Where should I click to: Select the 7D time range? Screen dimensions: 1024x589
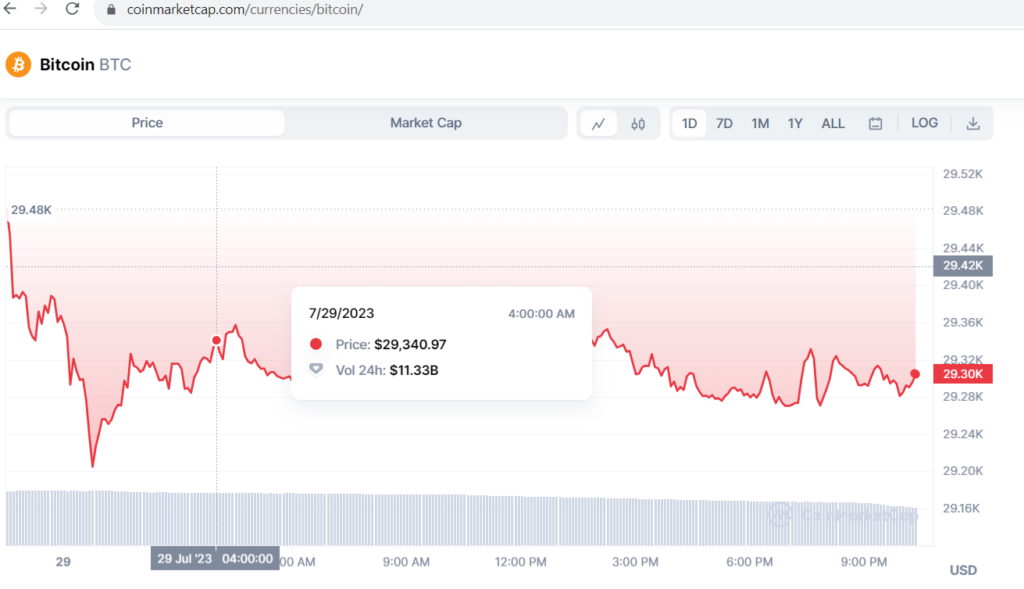[724, 124]
